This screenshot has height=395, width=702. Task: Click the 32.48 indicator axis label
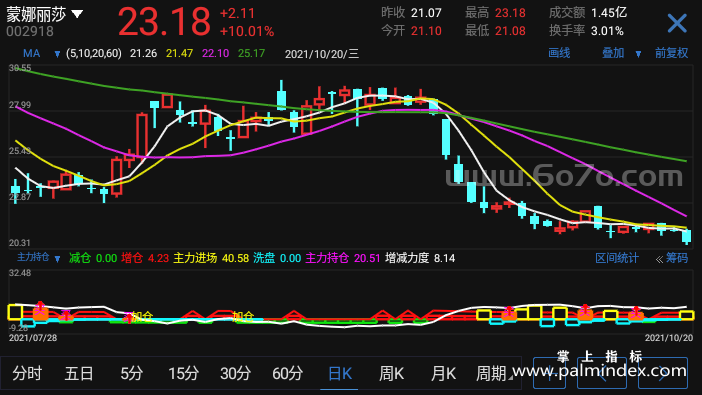[20, 273]
